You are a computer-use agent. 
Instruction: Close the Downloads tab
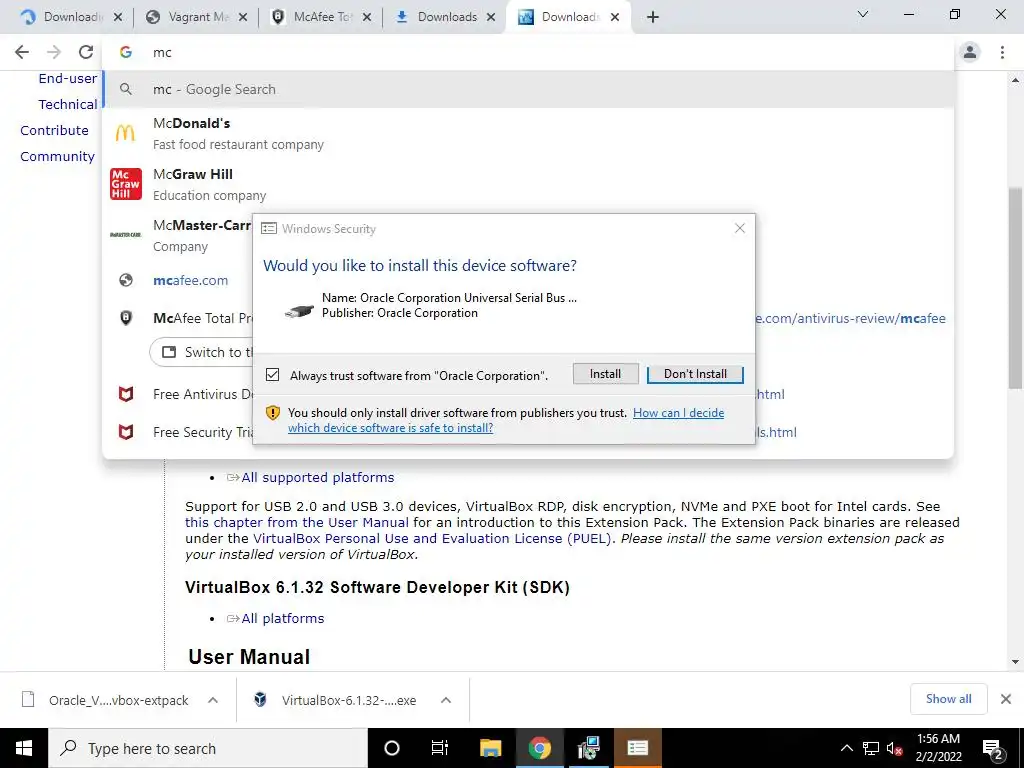(x=491, y=18)
